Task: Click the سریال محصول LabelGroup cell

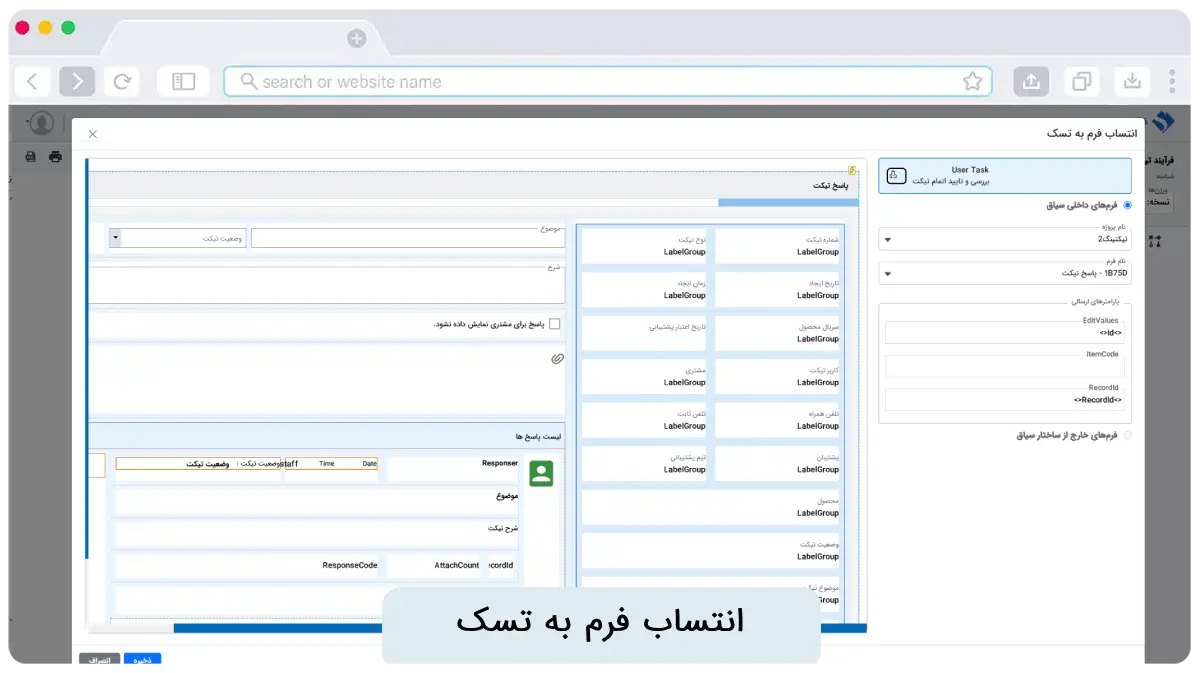Action: (778, 333)
